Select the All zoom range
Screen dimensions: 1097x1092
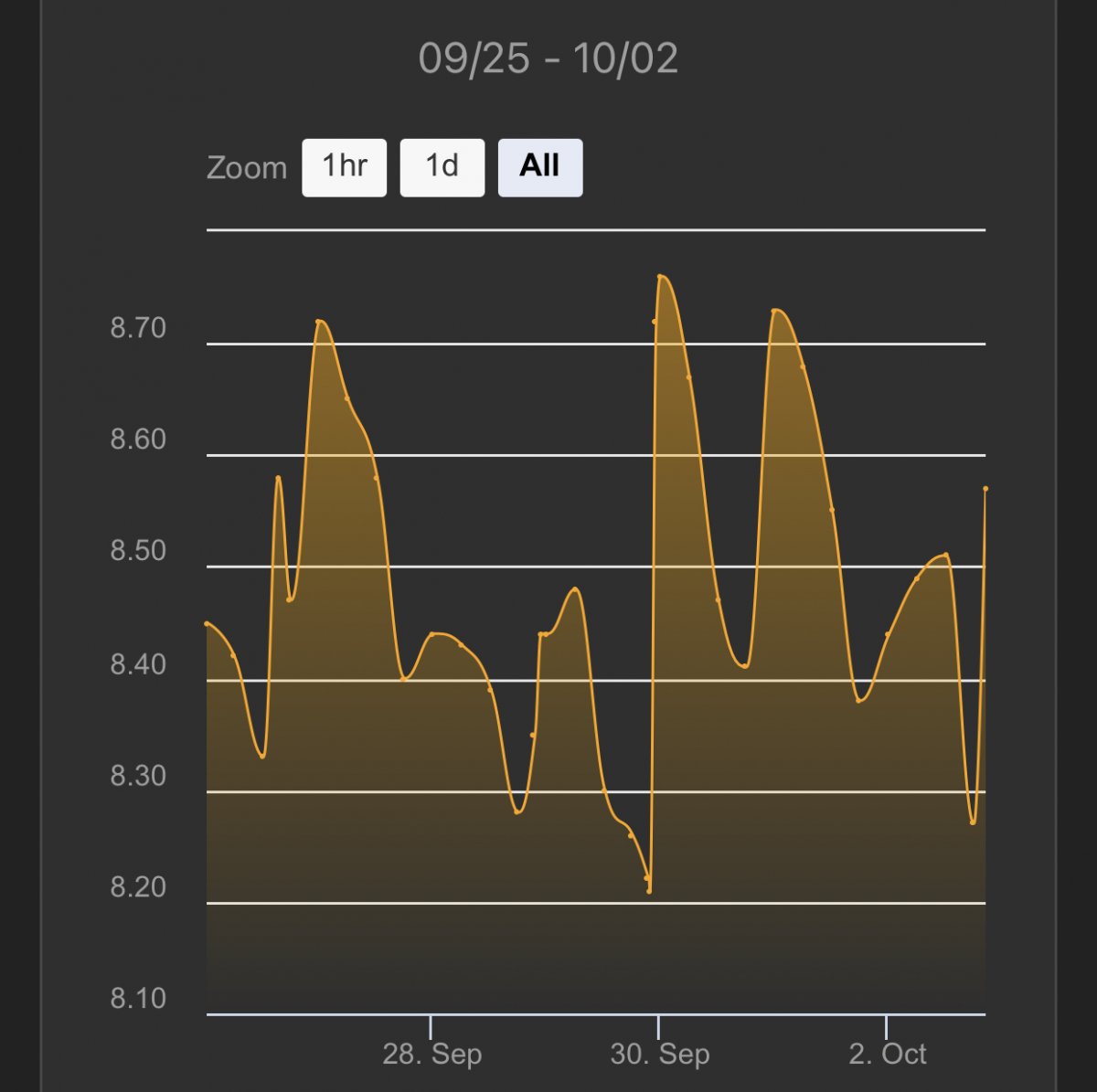click(540, 167)
